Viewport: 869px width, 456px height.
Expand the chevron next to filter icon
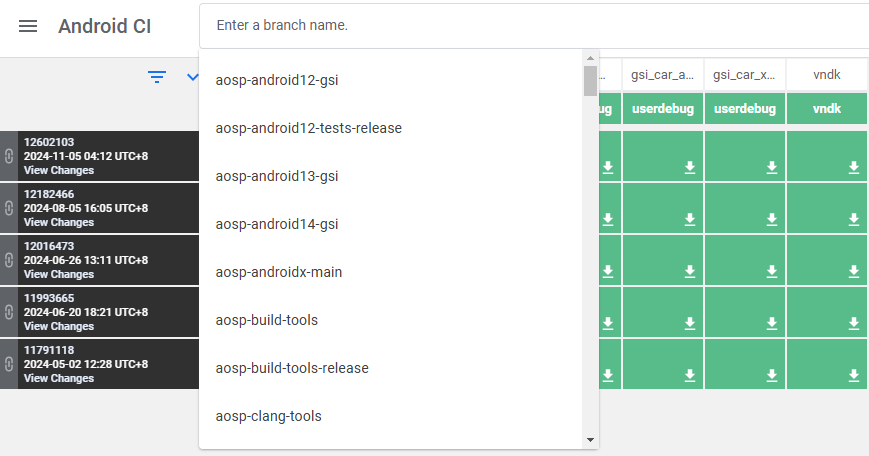[x=192, y=77]
